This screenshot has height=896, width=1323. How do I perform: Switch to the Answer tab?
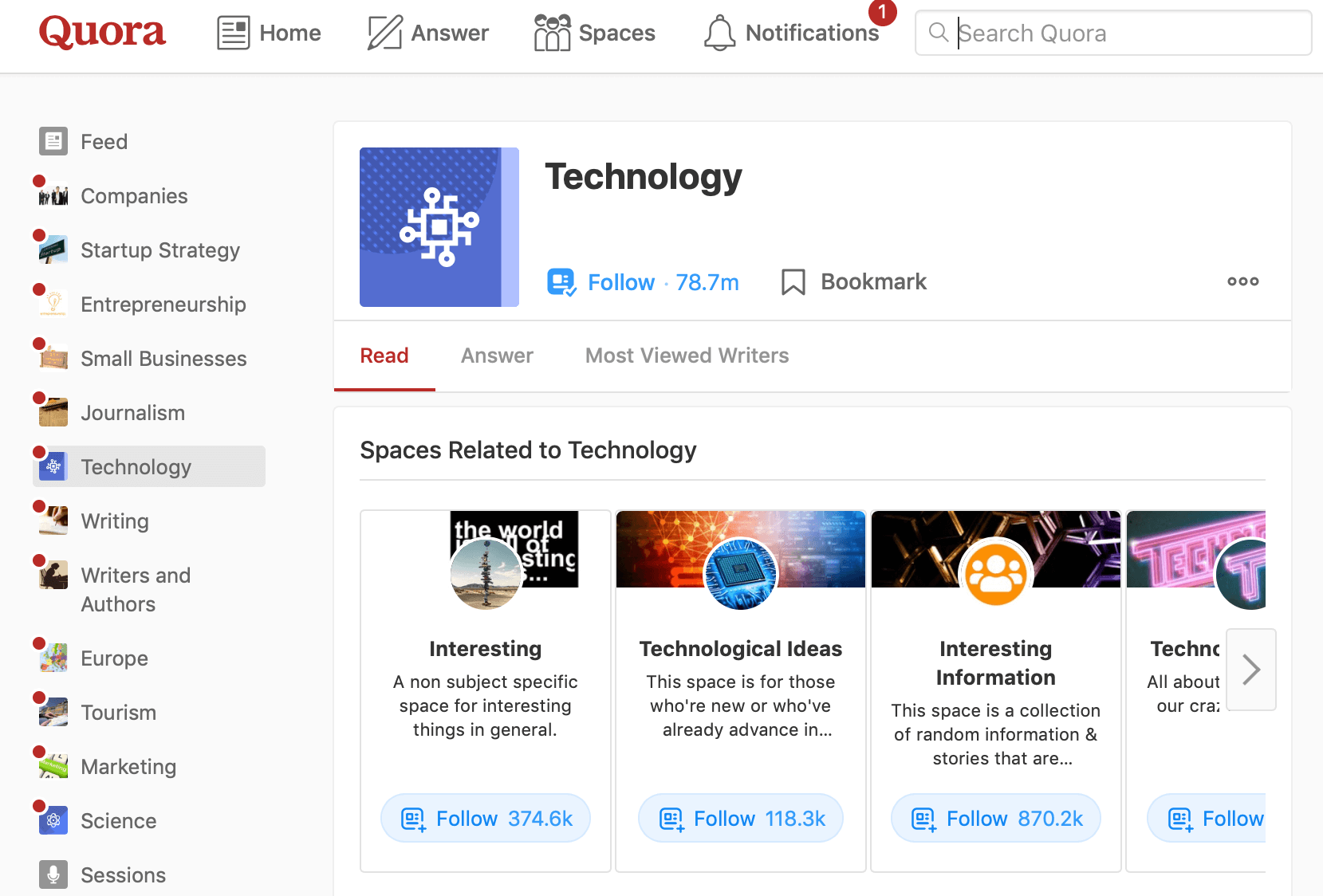(x=497, y=356)
